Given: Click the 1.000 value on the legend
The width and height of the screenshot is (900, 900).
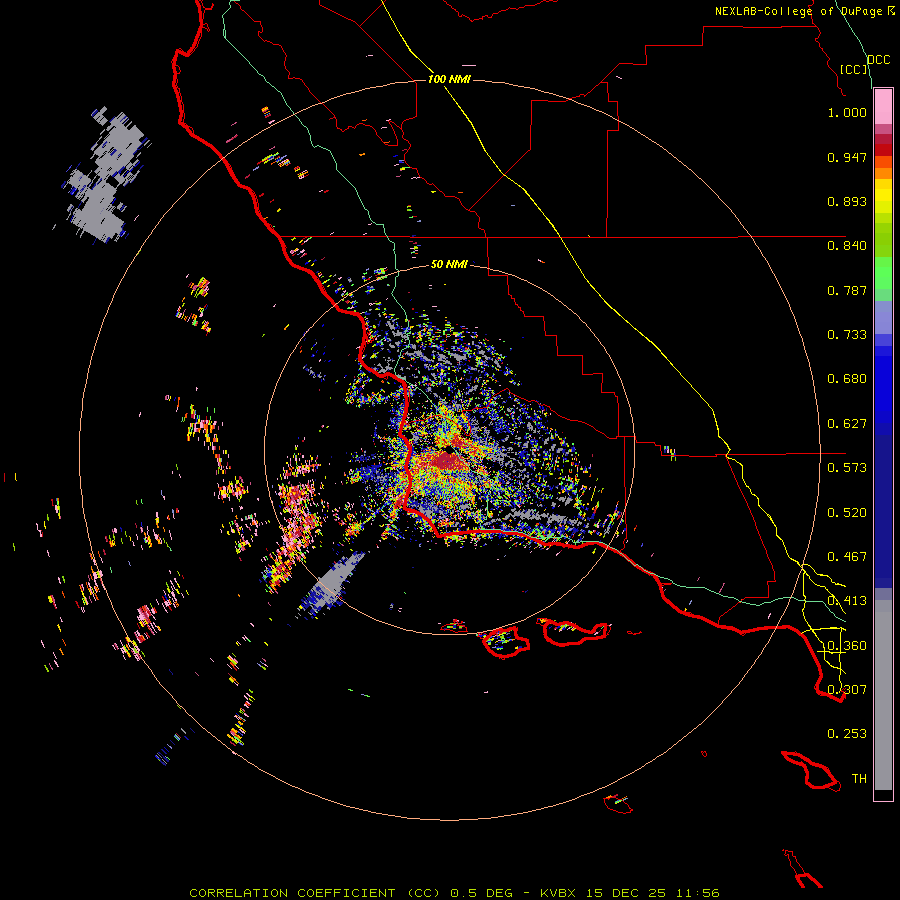Looking at the screenshot, I should [x=847, y=112].
